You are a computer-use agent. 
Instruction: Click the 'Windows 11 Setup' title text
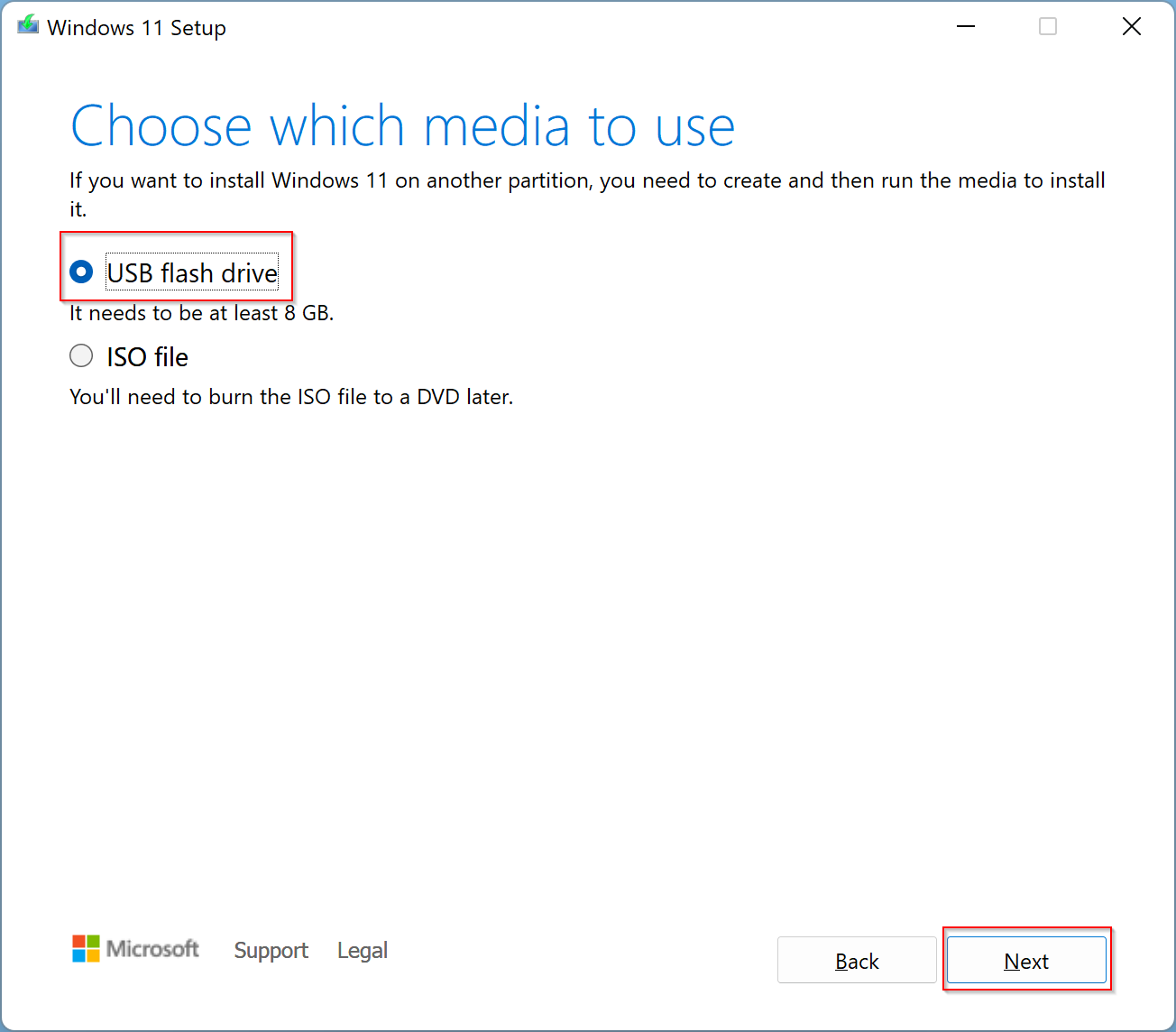tap(136, 28)
